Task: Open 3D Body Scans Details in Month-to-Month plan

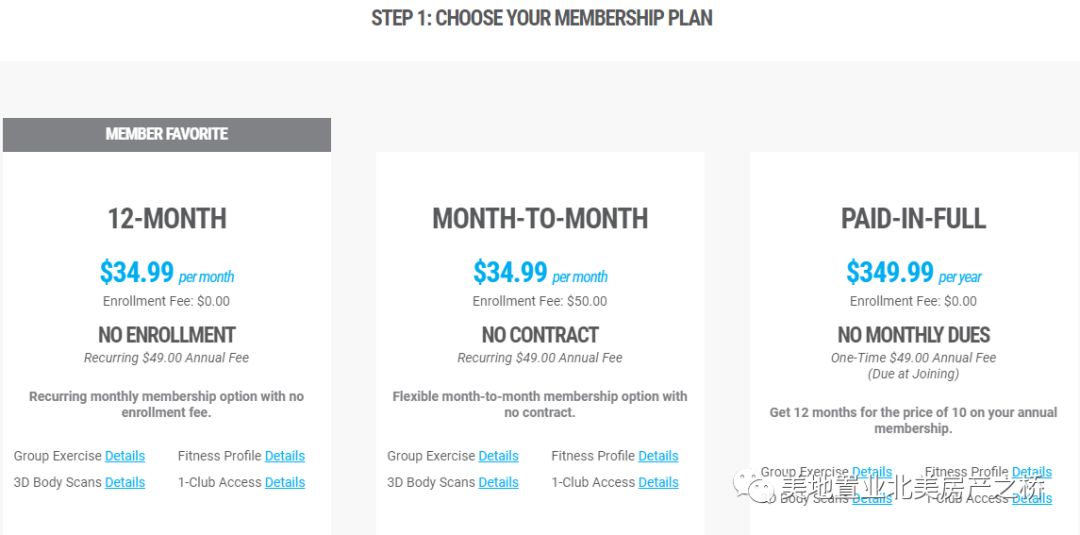Action: 498,482
